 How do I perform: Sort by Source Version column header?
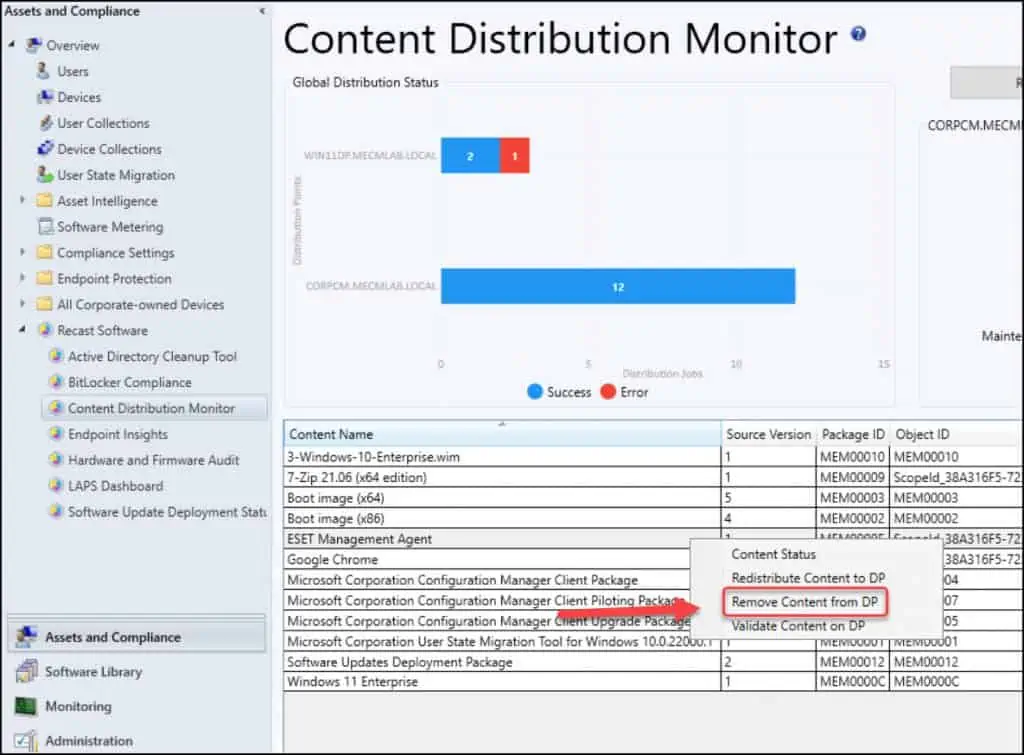[x=768, y=434]
